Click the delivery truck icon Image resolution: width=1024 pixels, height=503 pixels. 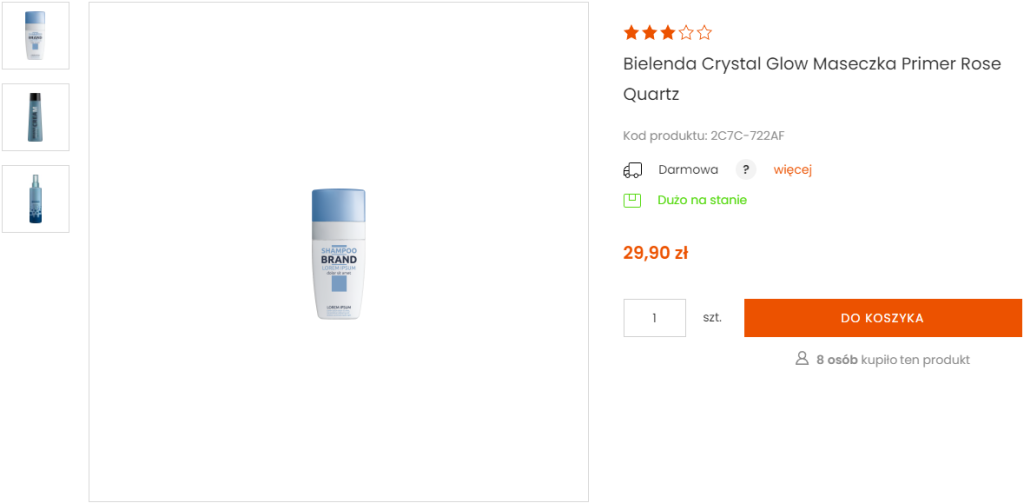(x=632, y=170)
